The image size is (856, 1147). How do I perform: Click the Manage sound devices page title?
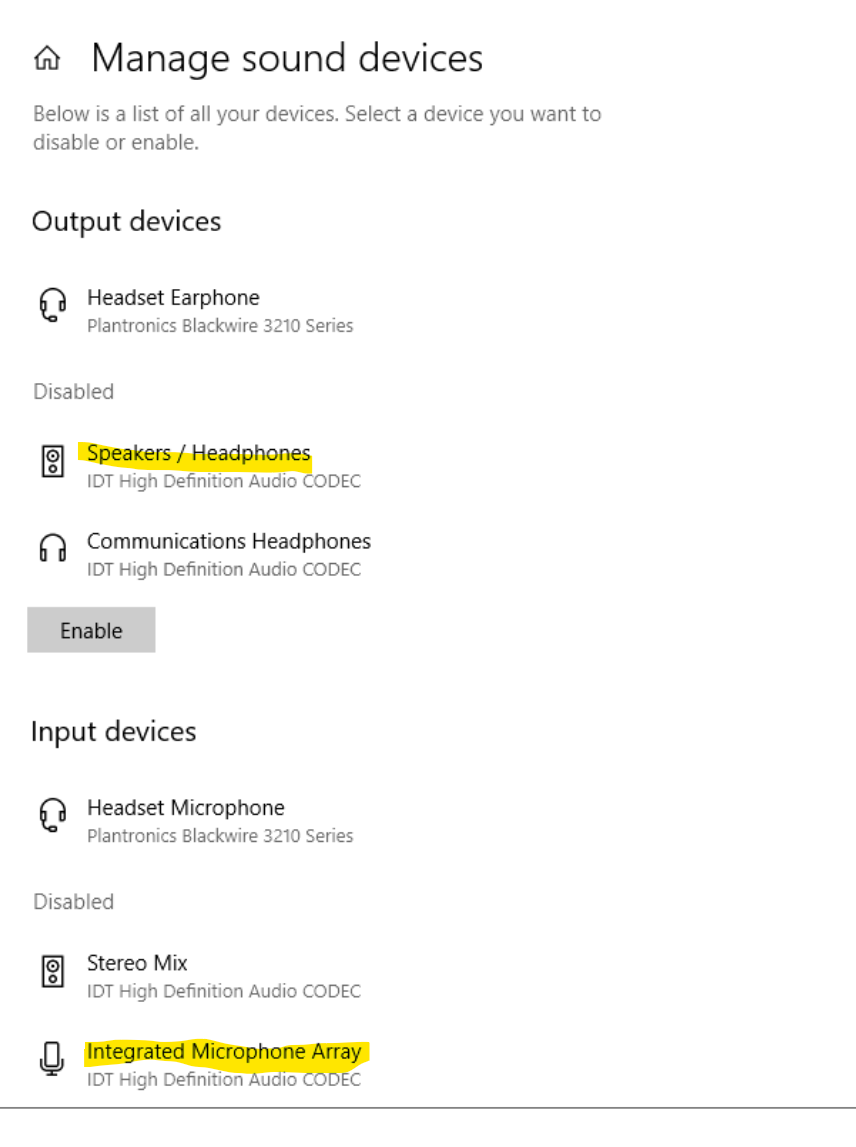pyautogui.click(x=287, y=59)
